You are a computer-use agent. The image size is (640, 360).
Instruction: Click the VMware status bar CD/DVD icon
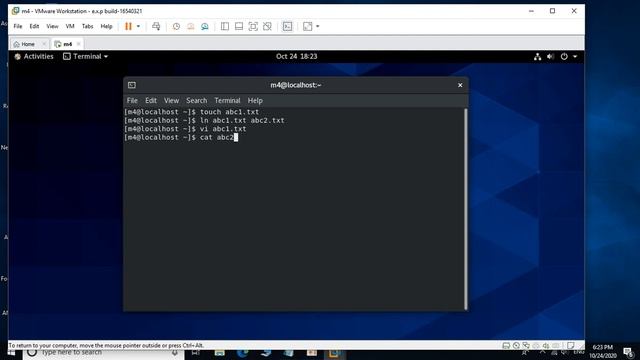[516, 345]
